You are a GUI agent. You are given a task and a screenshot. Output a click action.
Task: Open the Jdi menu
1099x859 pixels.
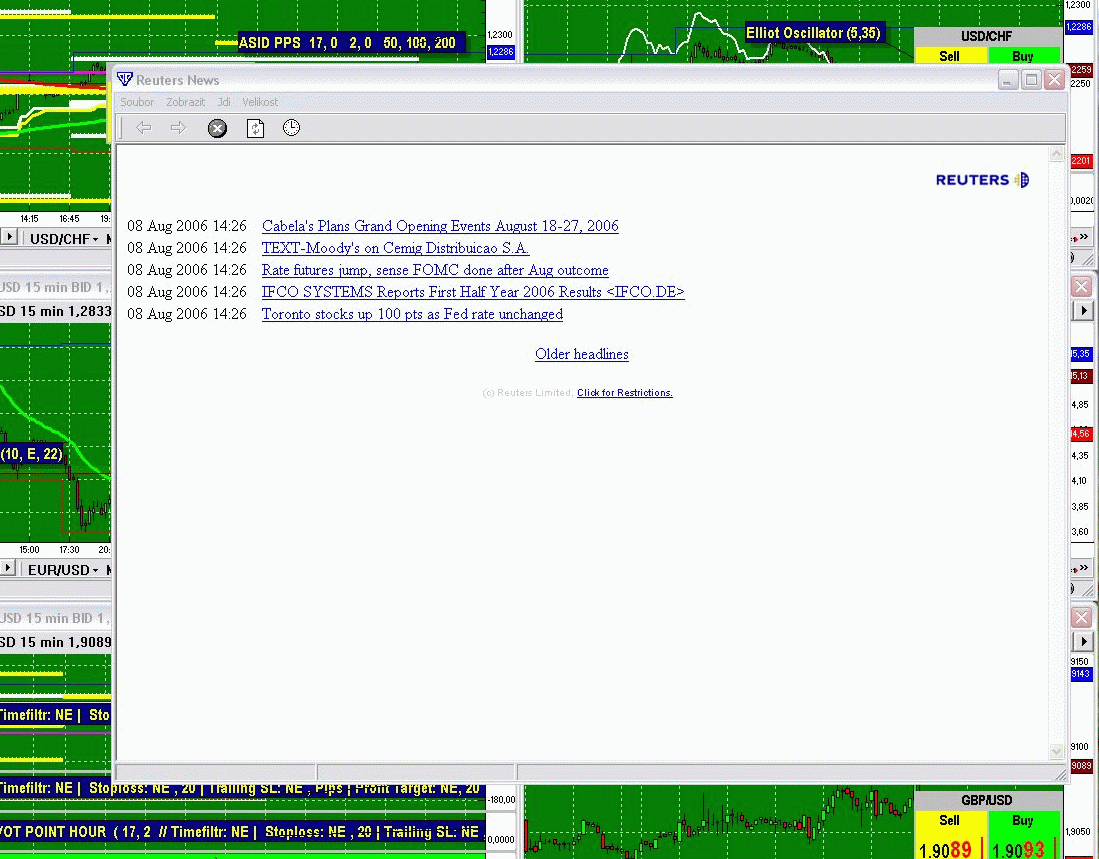coord(224,102)
